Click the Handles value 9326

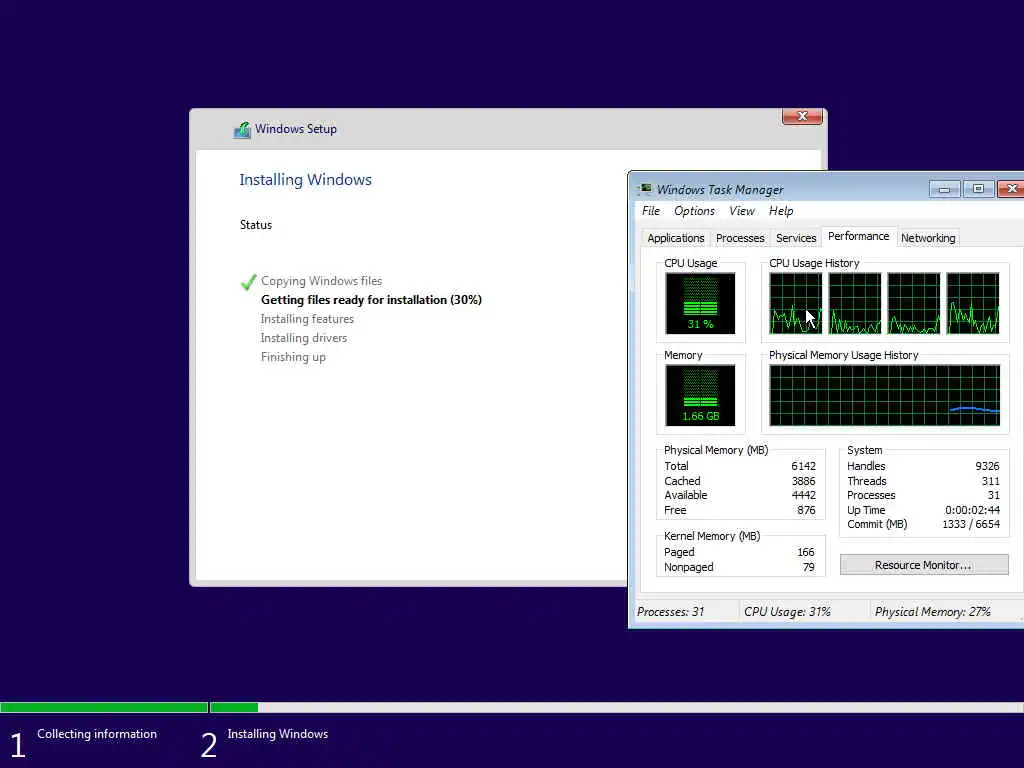click(x=987, y=466)
